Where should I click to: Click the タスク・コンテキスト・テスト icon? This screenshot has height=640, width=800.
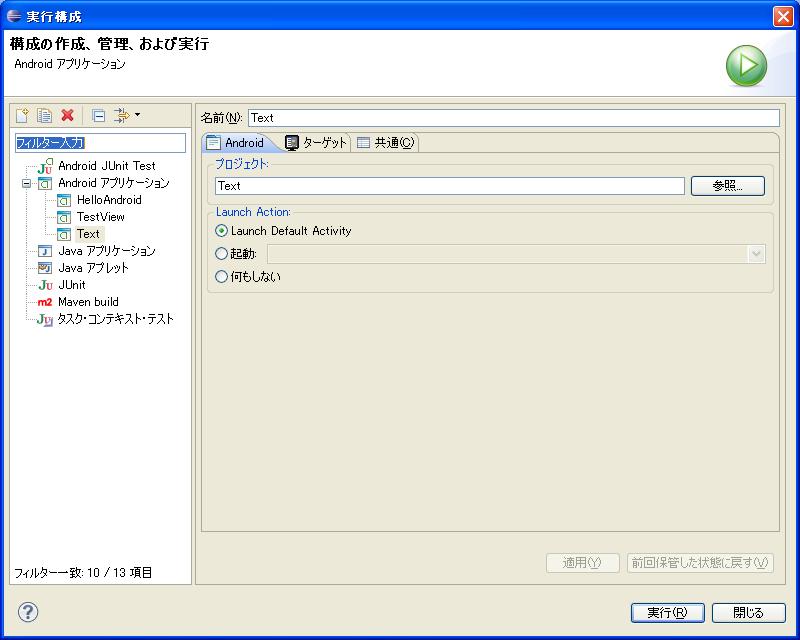click(45, 319)
